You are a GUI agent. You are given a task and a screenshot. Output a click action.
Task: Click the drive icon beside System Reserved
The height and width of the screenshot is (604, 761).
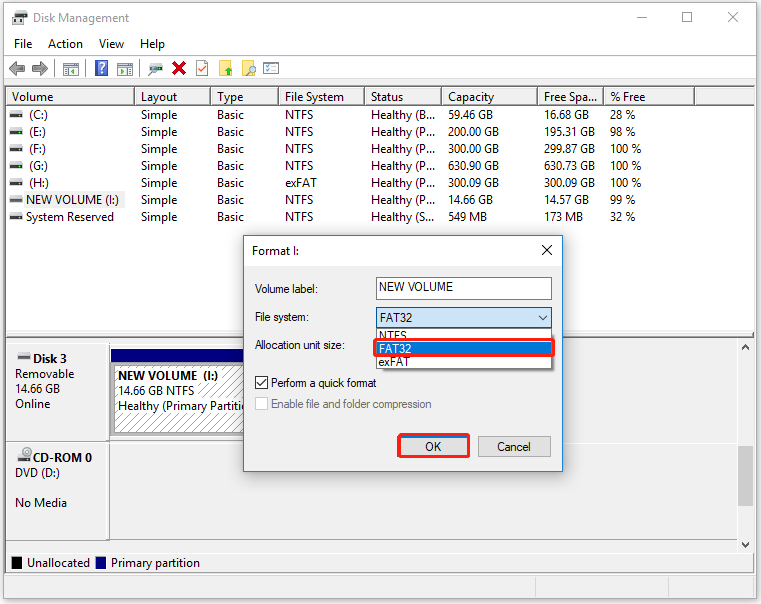pyautogui.click(x=16, y=217)
